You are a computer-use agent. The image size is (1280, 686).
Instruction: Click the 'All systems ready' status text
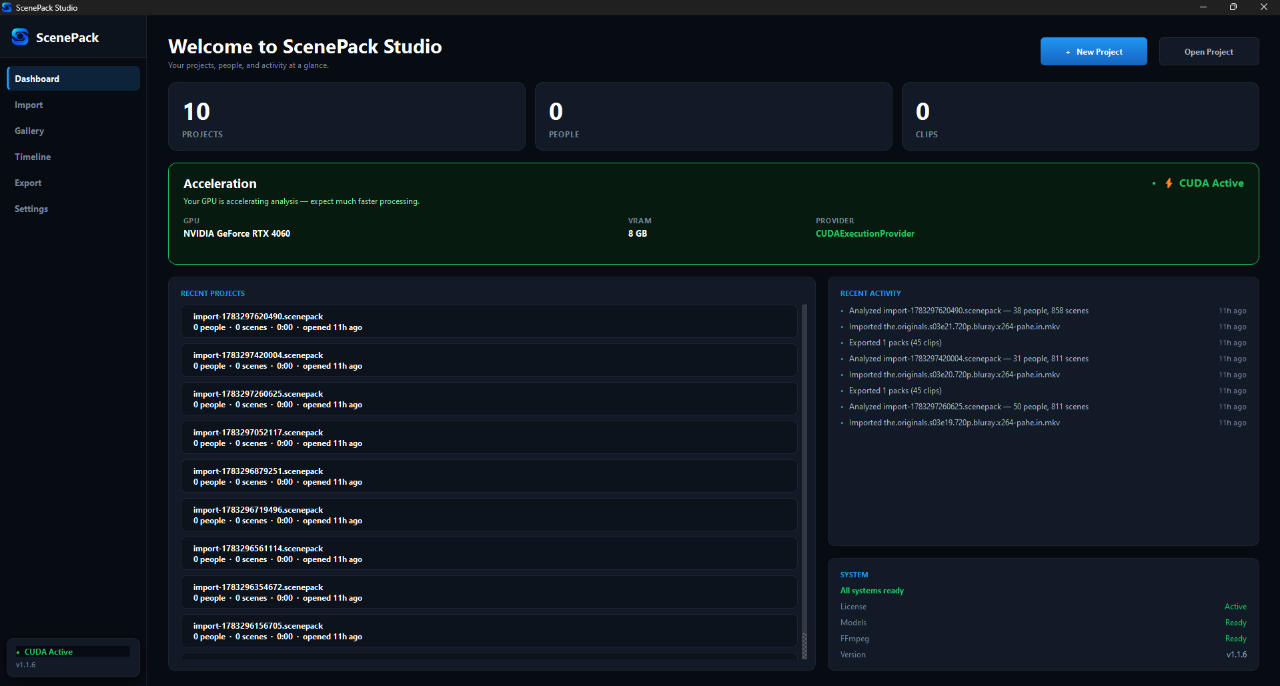coord(872,590)
